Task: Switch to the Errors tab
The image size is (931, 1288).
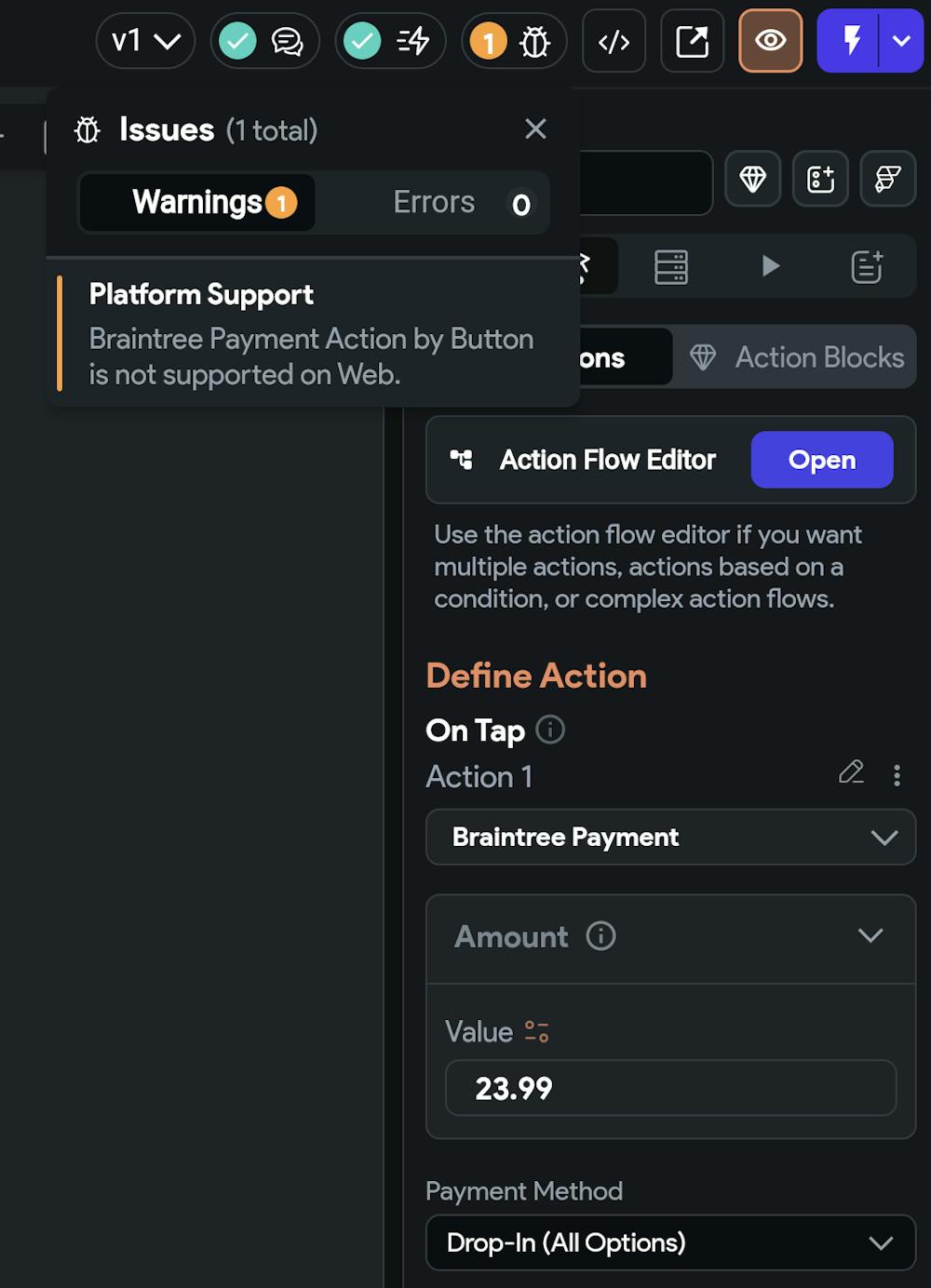Action: [434, 202]
